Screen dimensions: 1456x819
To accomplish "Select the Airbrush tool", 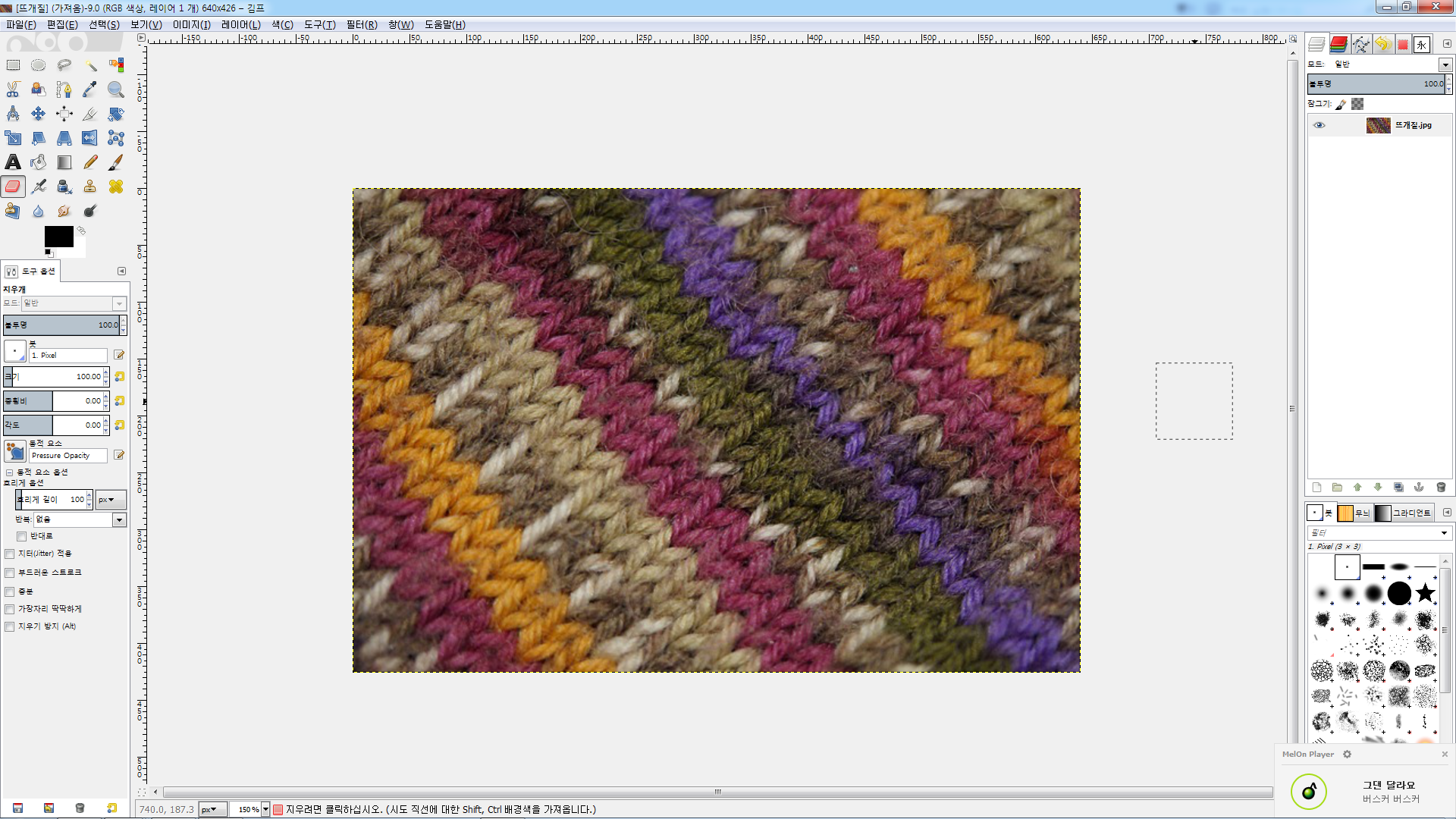I will pyautogui.click(x=39, y=187).
